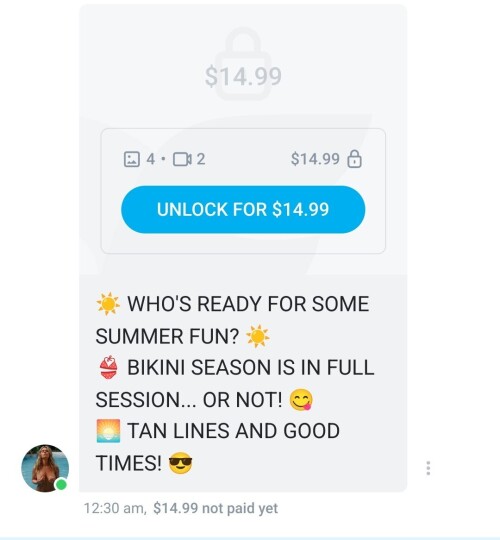Click the 12:30 am timestamp
The image size is (500, 540).
(115, 508)
